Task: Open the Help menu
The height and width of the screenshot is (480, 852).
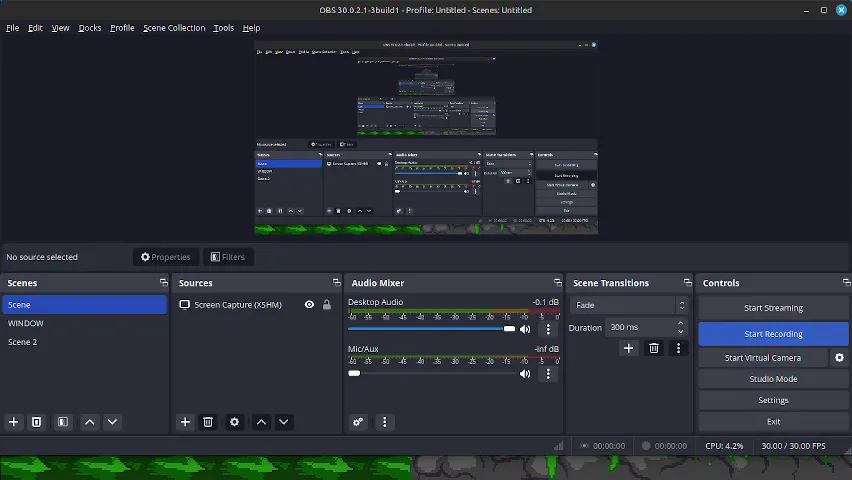Action: (x=251, y=28)
